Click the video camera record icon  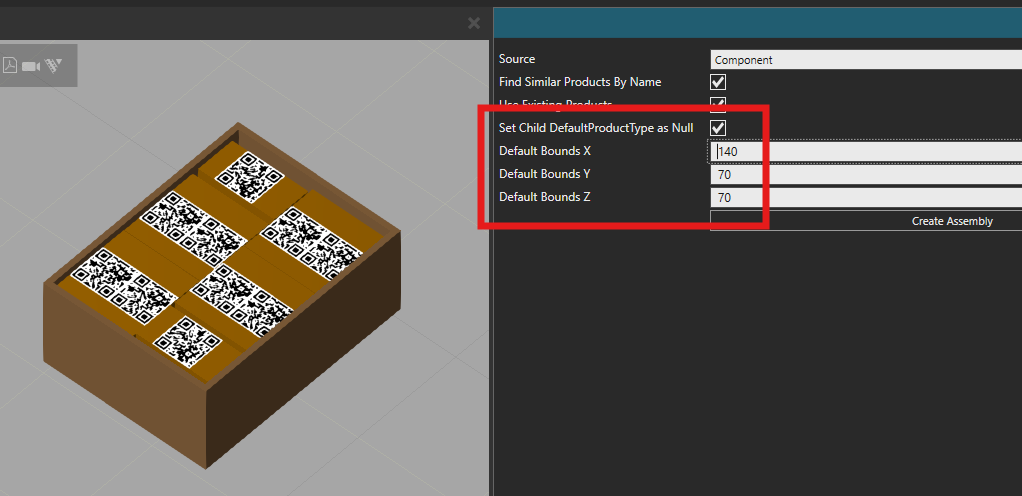(x=31, y=65)
